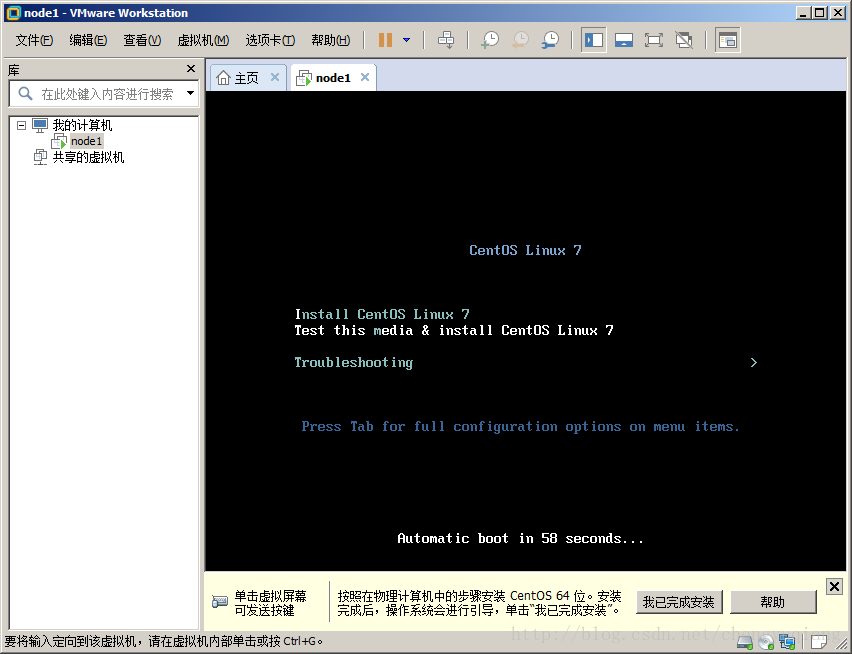Click the 帮助 button in the install bar

[x=773, y=602]
